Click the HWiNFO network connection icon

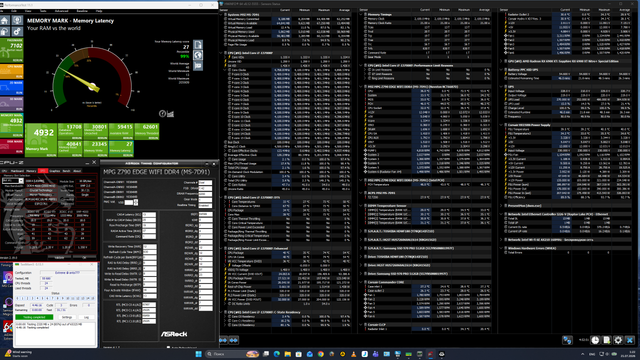click(567, 340)
